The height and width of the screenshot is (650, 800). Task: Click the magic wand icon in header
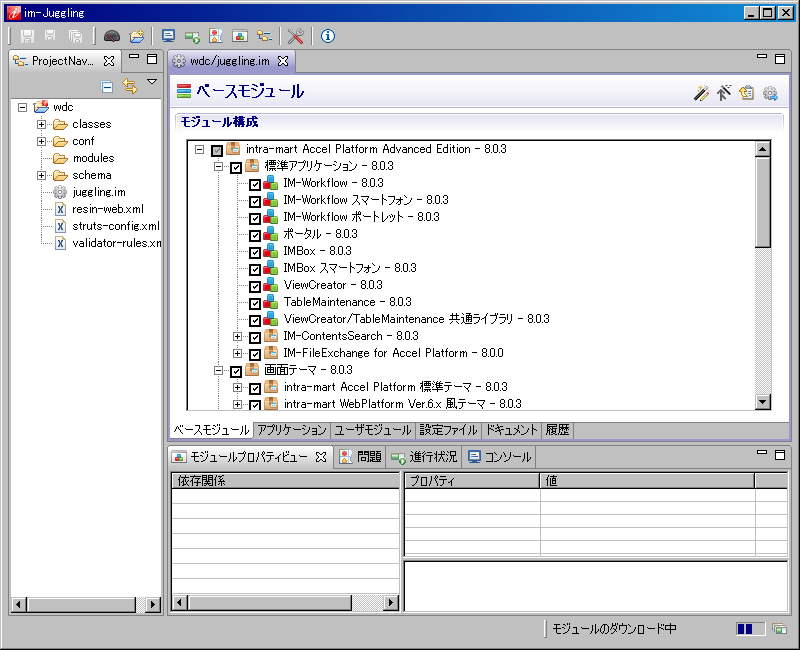pyautogui.click(x=702, y=93)
